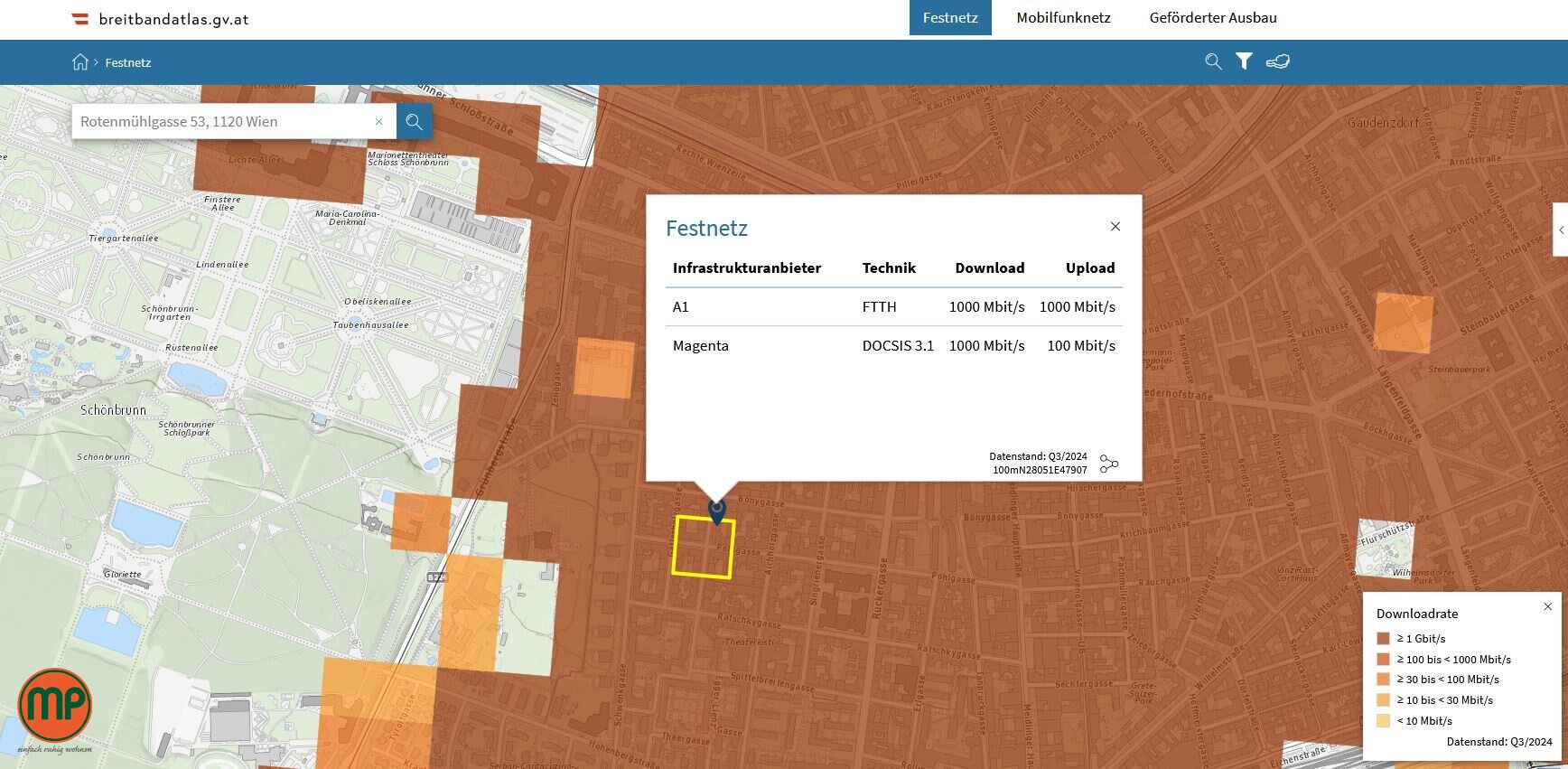The width and height of the screenshot is (1568, 769).
Task: Click the Technik column header
Action: point(889,267)
